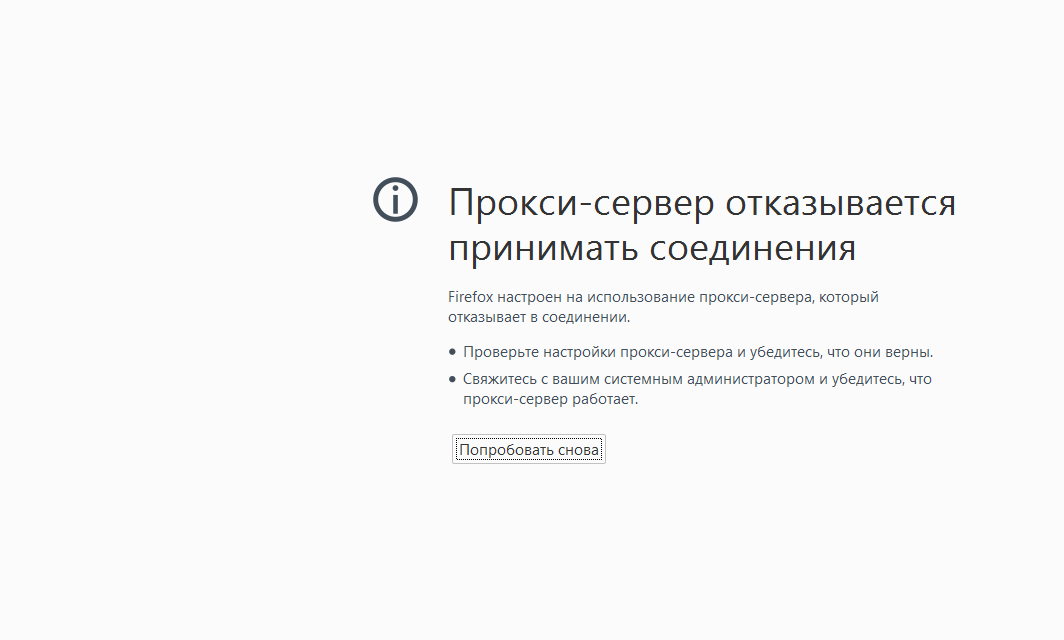Viewport: 1064px width, 640px height.
Task: Click the bullet "Проверьте настройки прокси-сервера"
Action: pyautogui.click(x=598, y=352)
